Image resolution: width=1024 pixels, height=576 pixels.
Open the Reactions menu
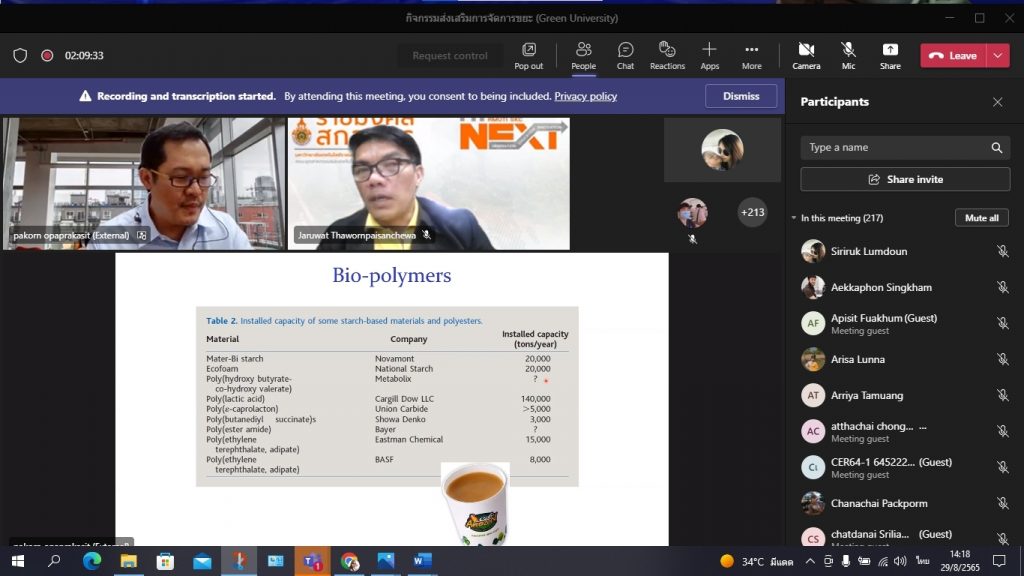[667, 55]
